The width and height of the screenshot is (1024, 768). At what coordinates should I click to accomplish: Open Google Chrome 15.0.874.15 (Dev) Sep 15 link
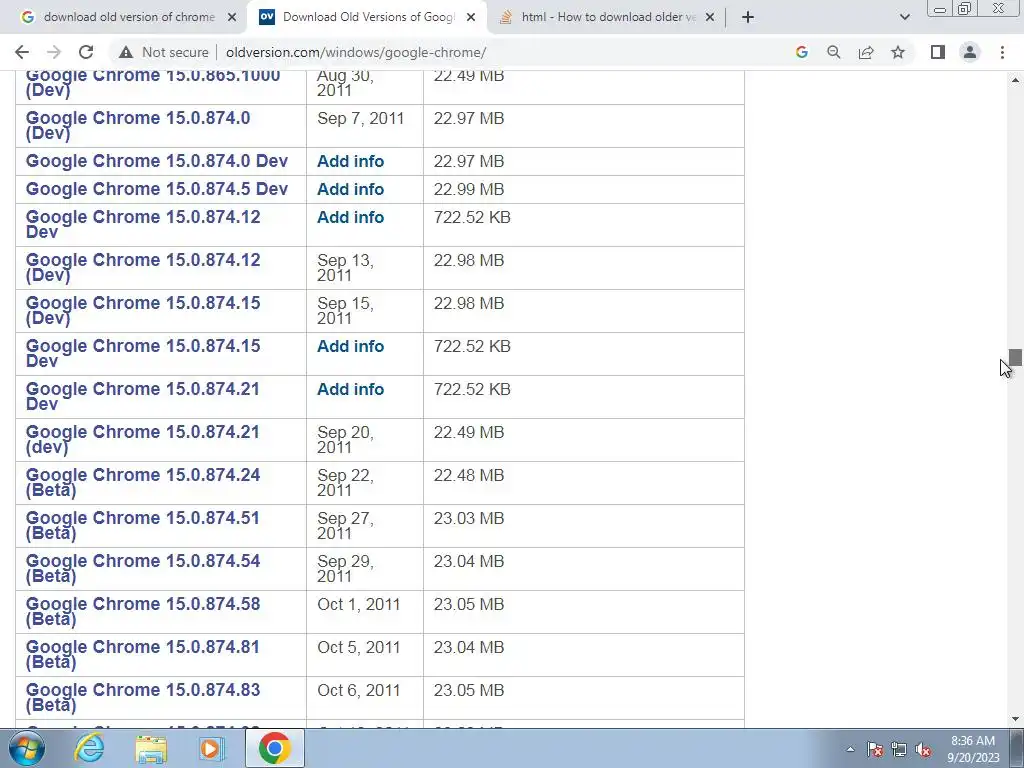[143, 310]
